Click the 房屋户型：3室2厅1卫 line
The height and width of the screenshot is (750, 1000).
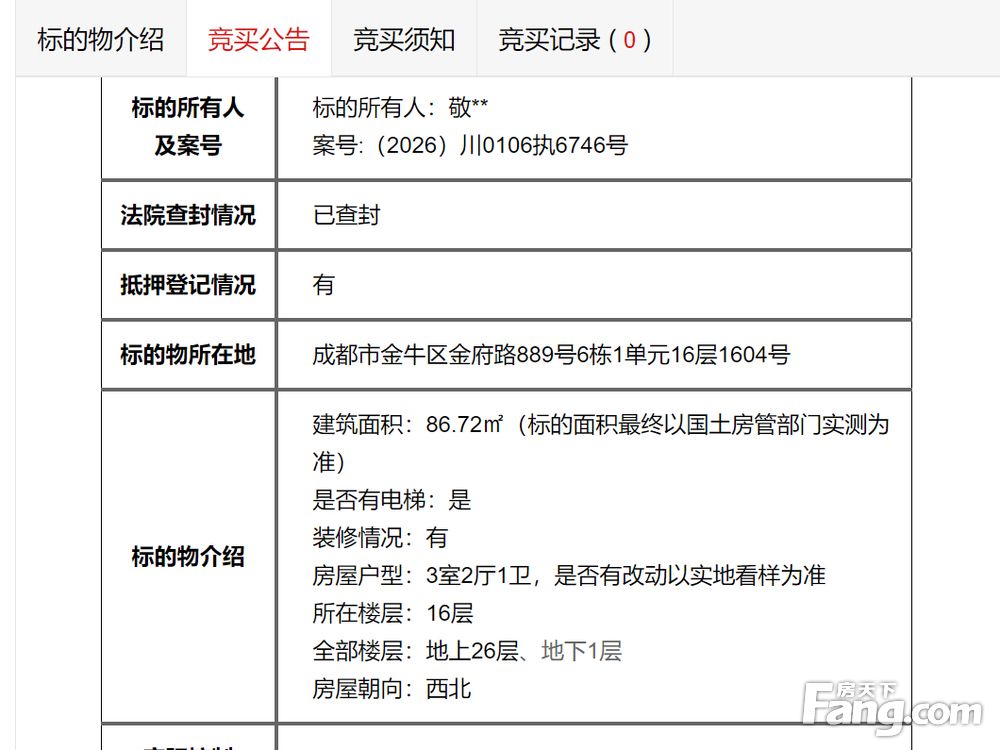click(569, 575)
